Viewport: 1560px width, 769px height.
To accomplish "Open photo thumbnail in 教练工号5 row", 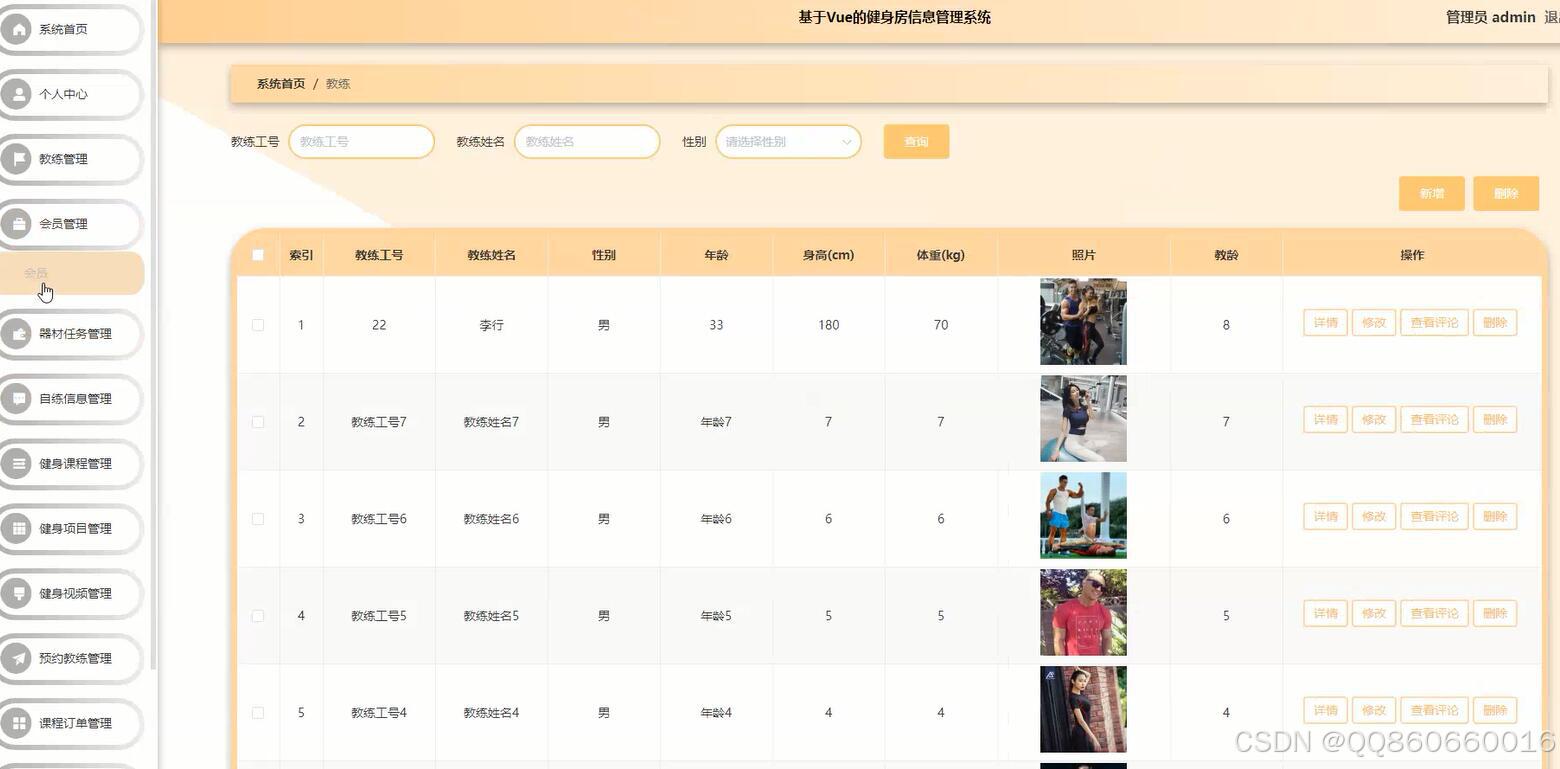I will pyautogui.click(x=1083, y=613).
